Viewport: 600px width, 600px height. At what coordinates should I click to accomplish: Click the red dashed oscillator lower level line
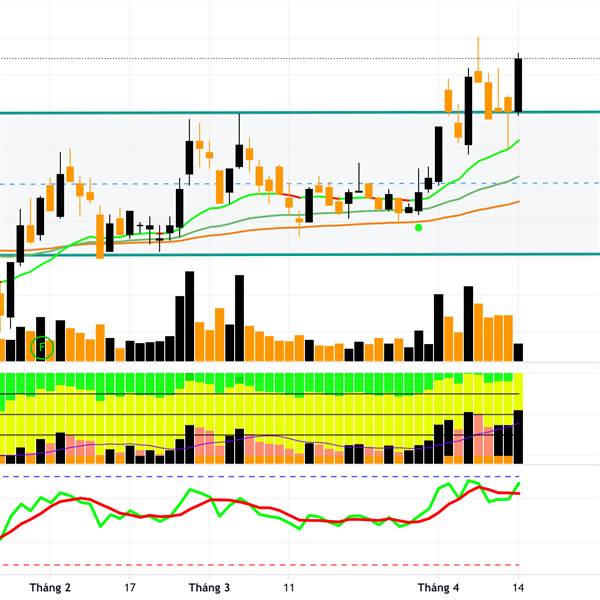[x=260, y=565]
